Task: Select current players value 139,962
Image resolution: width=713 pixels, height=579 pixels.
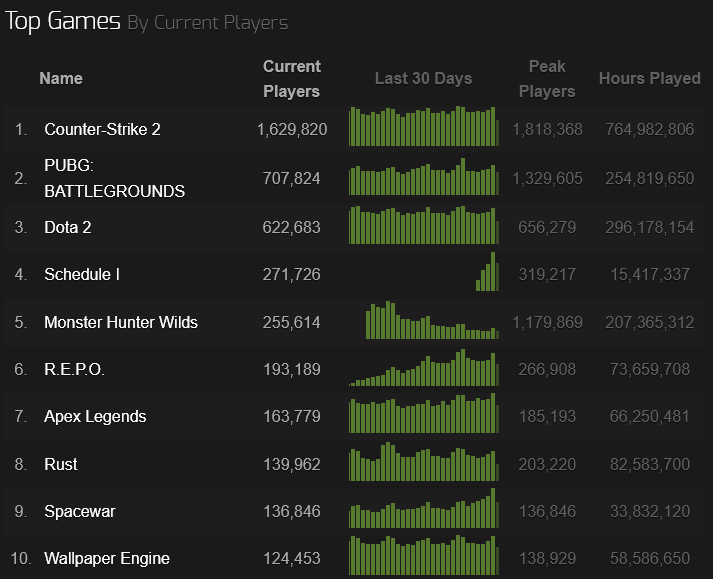Action: pyautogui.click(x=292, y=464)
